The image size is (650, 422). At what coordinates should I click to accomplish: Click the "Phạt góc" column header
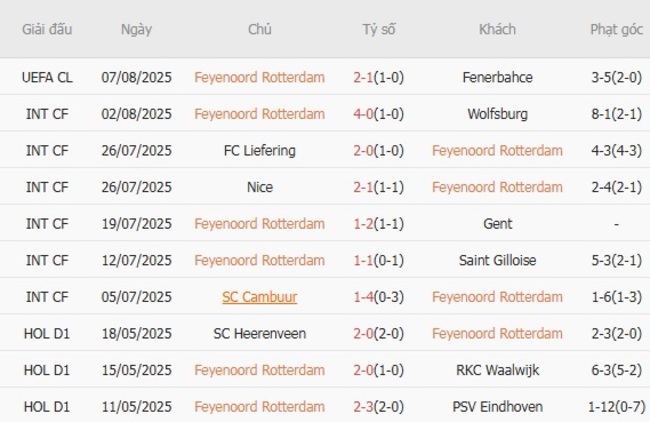(616, 29)
